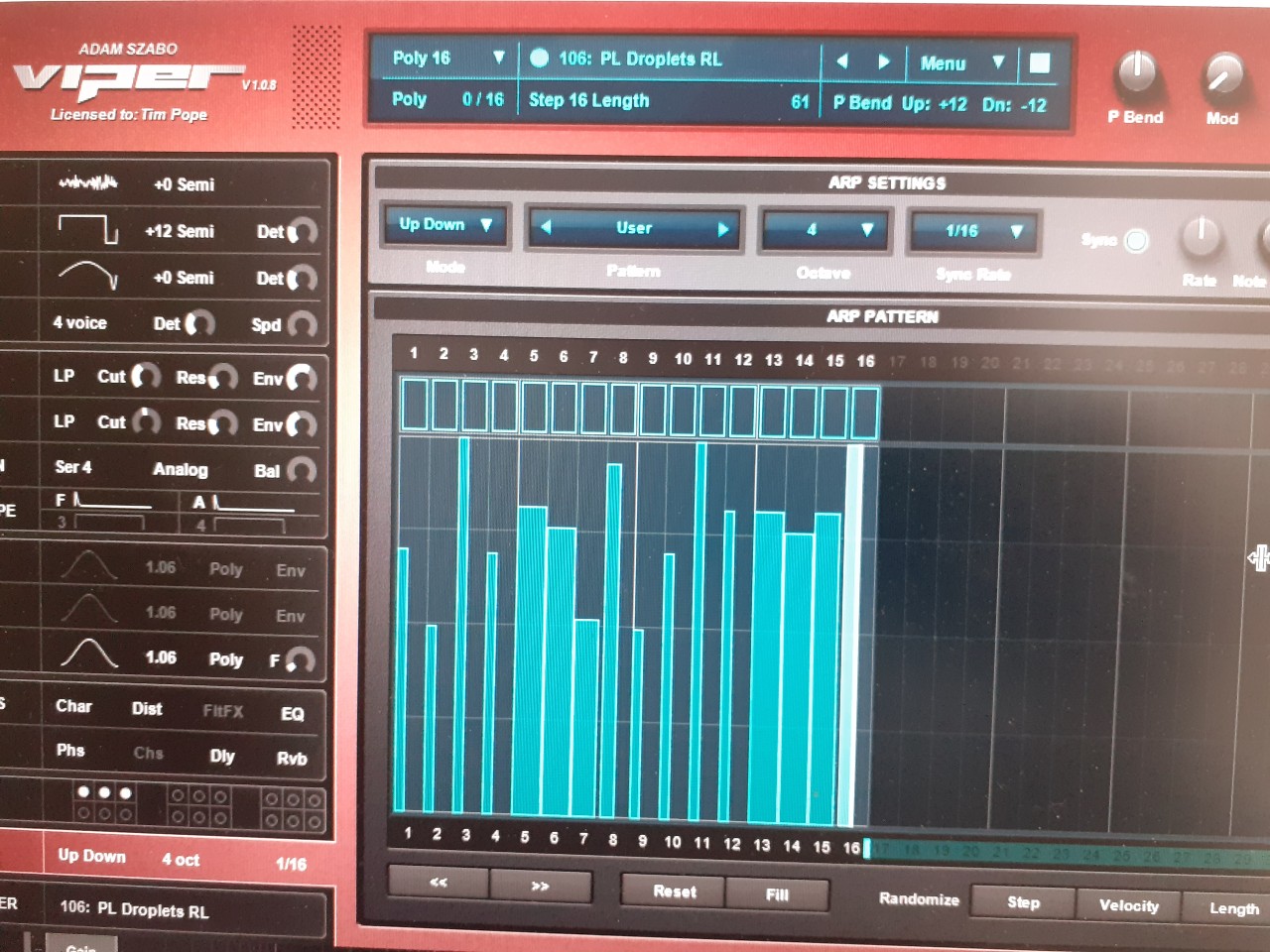Click the arp Rate knob
Screen dimensions: 1270x952
(x=1201, y=238)
